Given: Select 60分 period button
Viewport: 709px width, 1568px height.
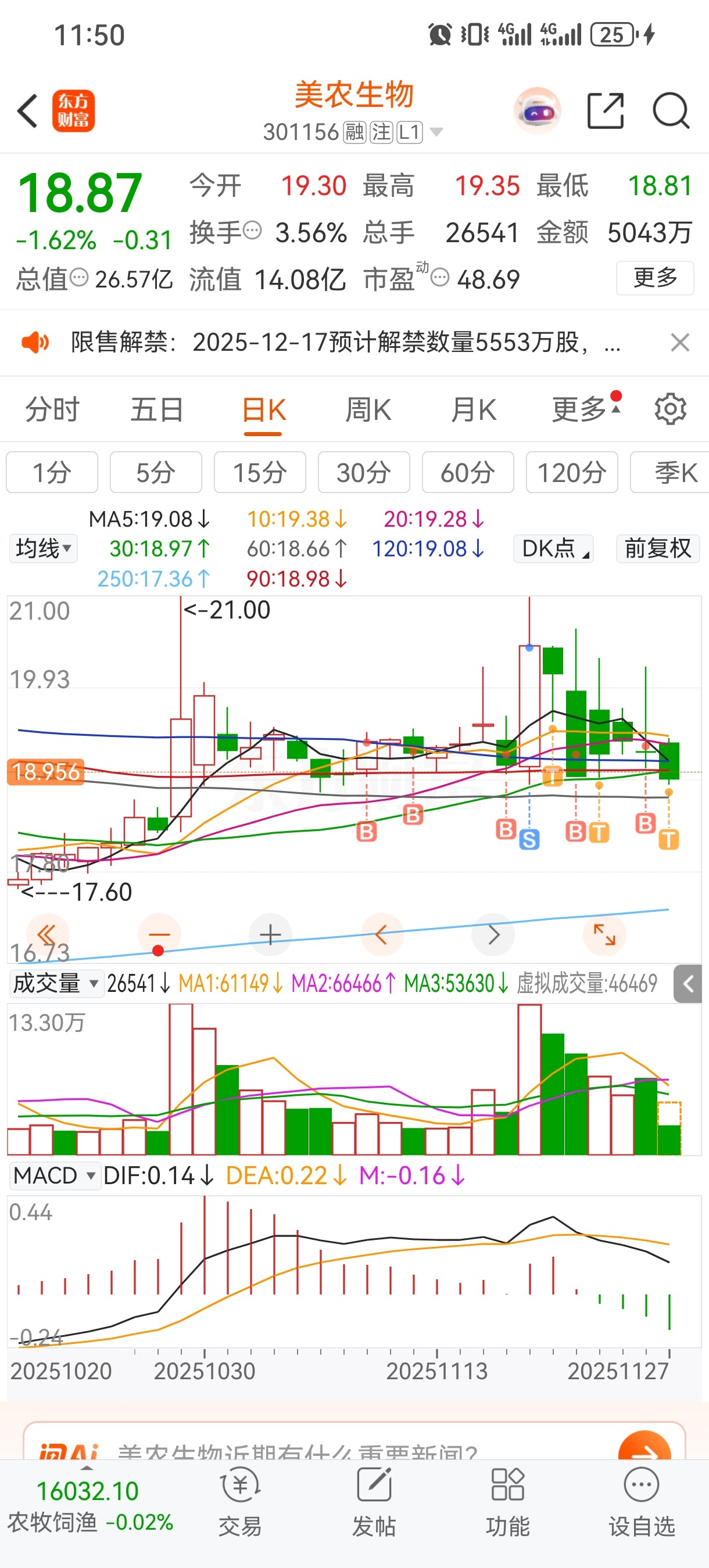Looking at the screenshot, I should point(468,472).
